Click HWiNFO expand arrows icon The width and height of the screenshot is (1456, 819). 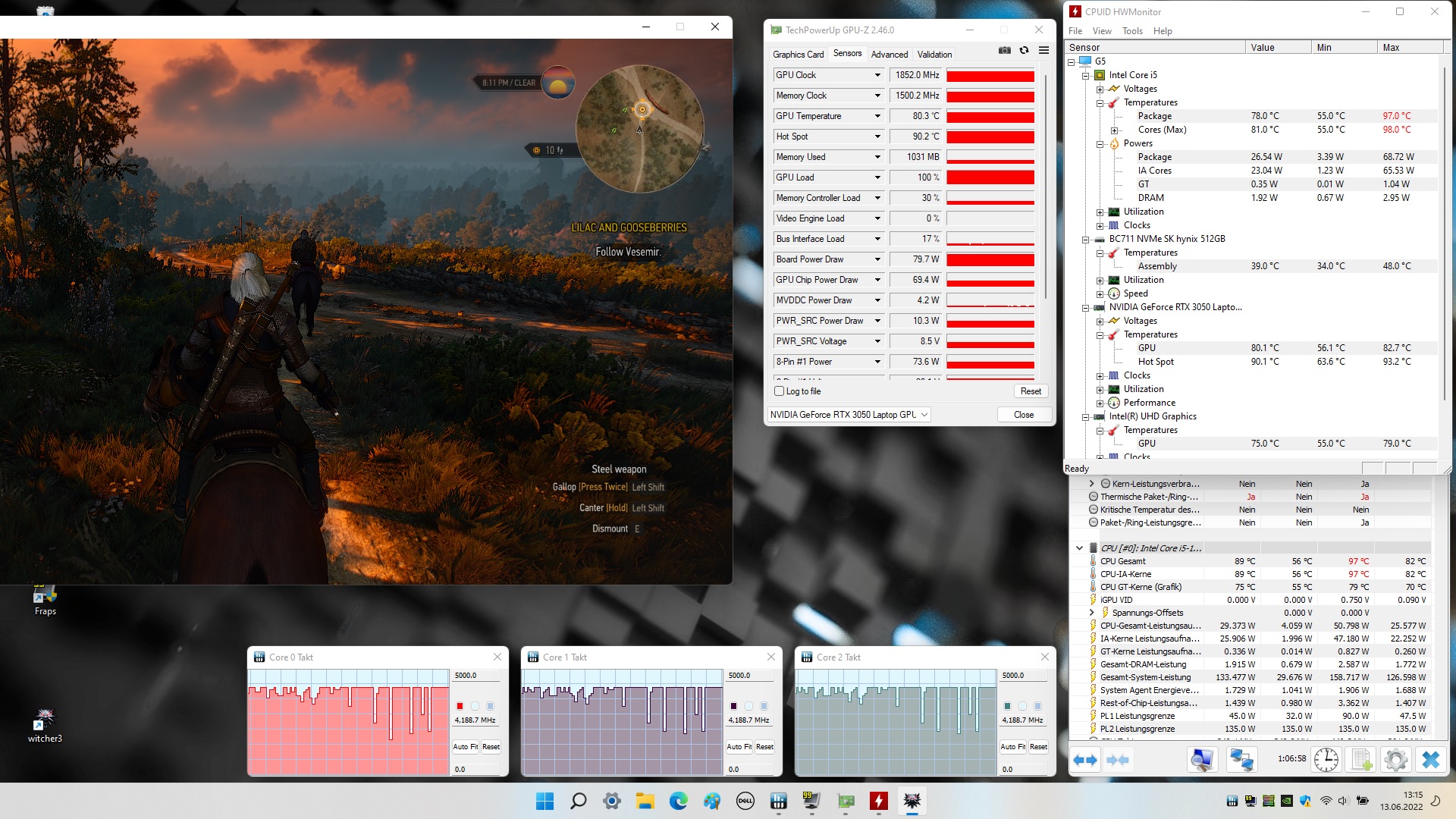(1085, 759)
